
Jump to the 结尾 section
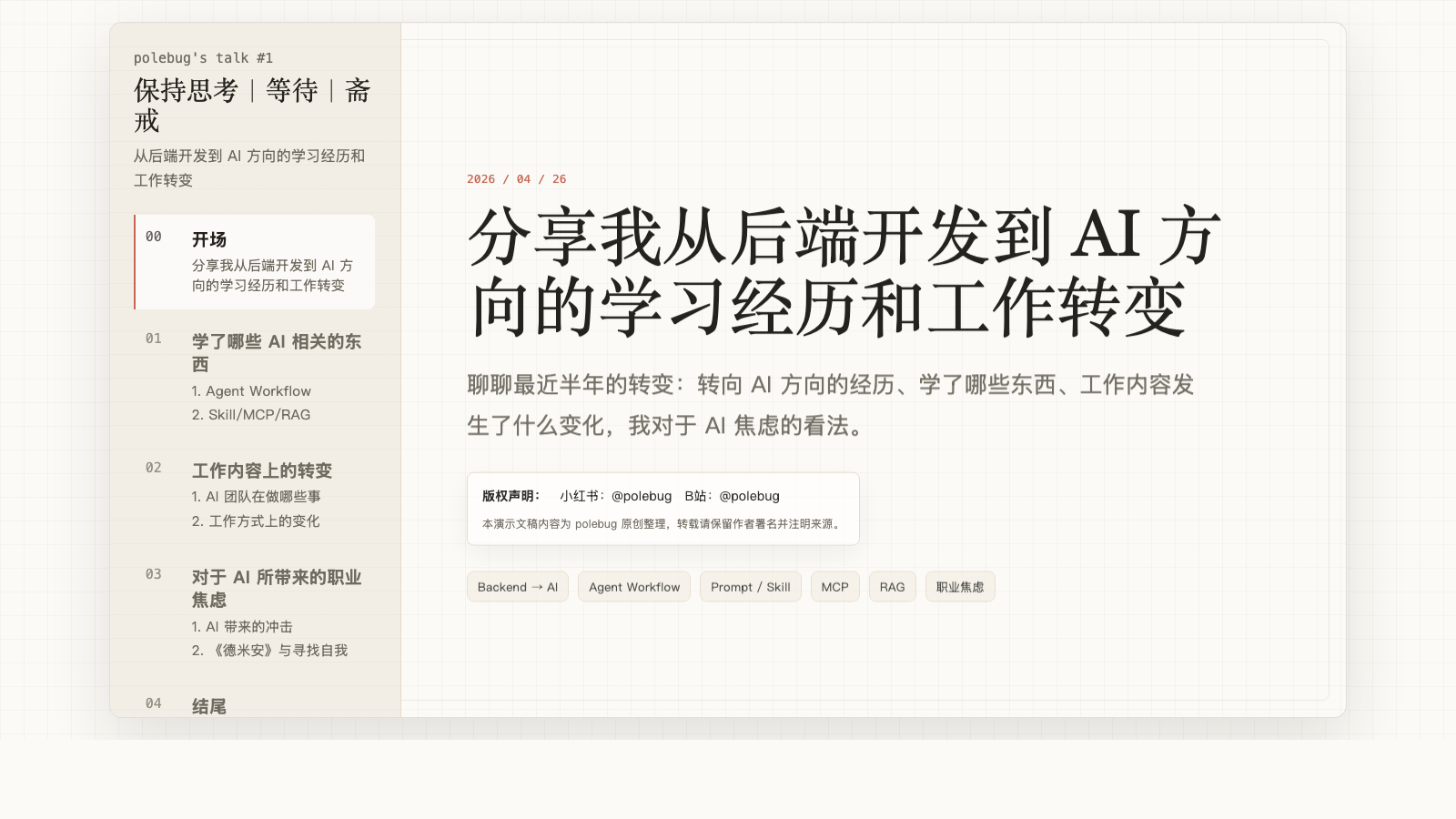[211, 704]
